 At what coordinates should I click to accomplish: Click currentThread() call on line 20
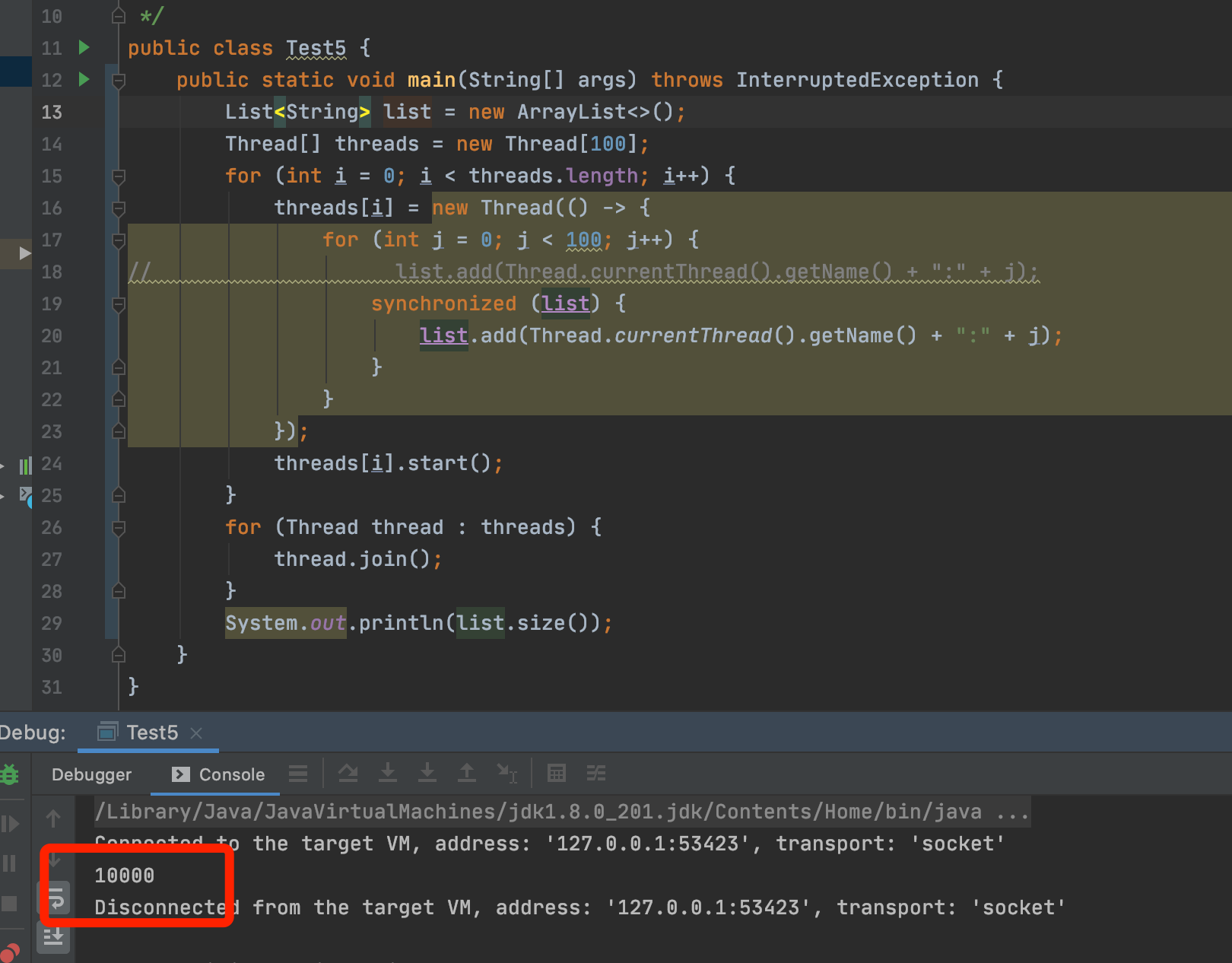click(704, 335)
